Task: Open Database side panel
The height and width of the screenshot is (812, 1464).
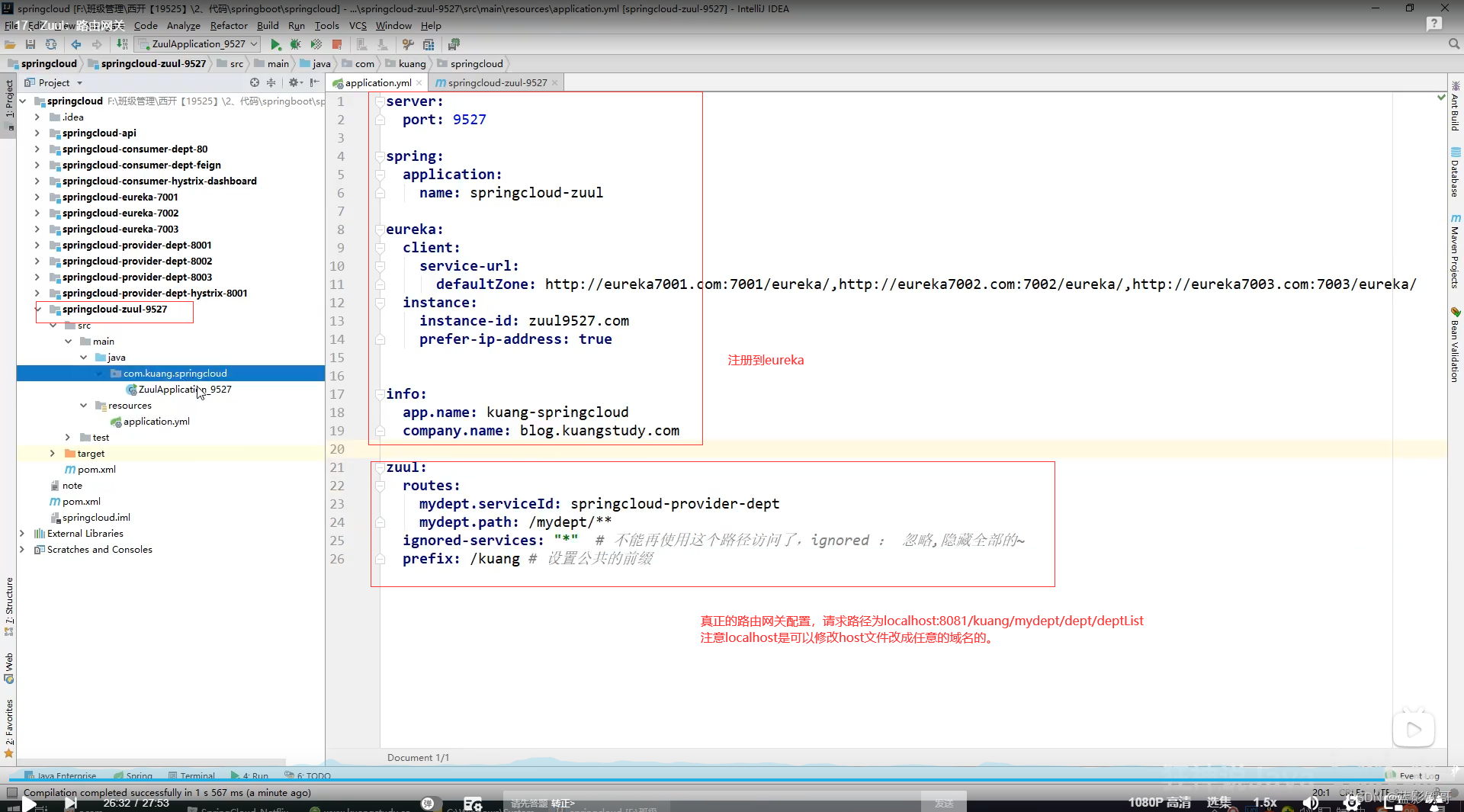Action: click(x=1455, y=172)
